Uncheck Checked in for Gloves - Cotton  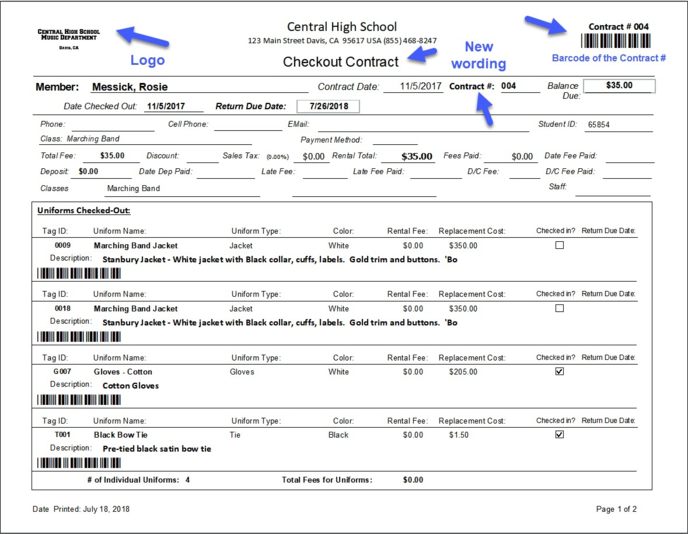coord(559,372)
